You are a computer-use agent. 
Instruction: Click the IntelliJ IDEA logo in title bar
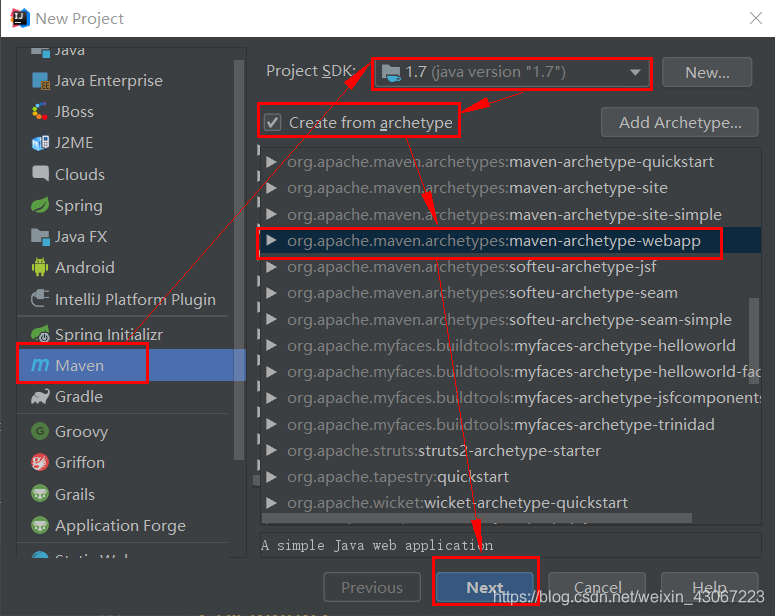20,18
